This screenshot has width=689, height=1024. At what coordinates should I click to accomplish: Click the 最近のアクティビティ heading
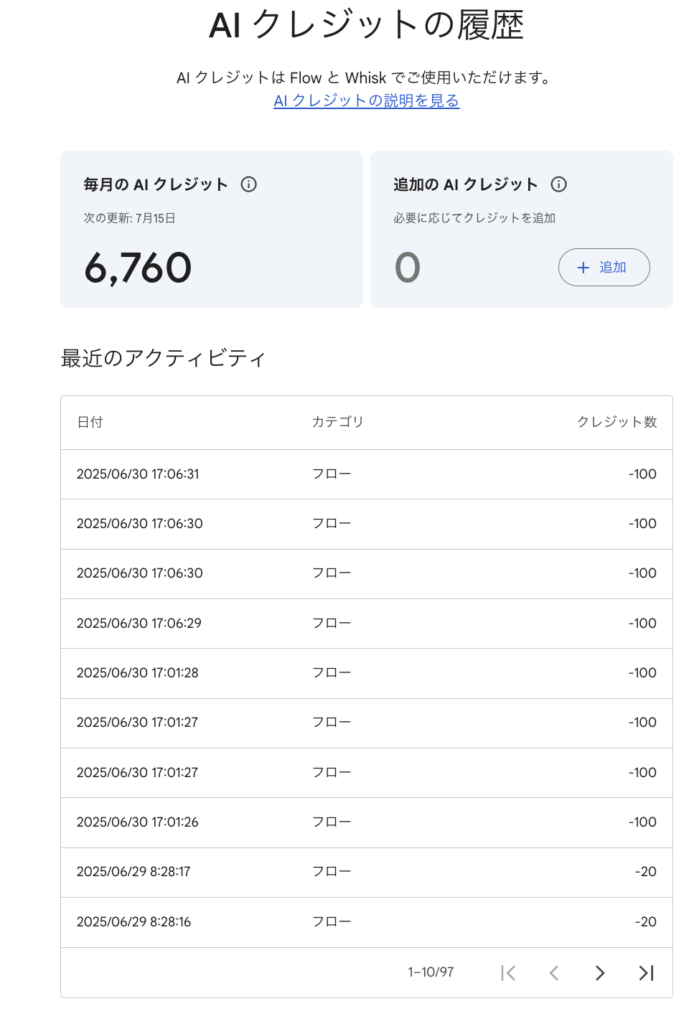pyautogui.click(x=163, y=359)
